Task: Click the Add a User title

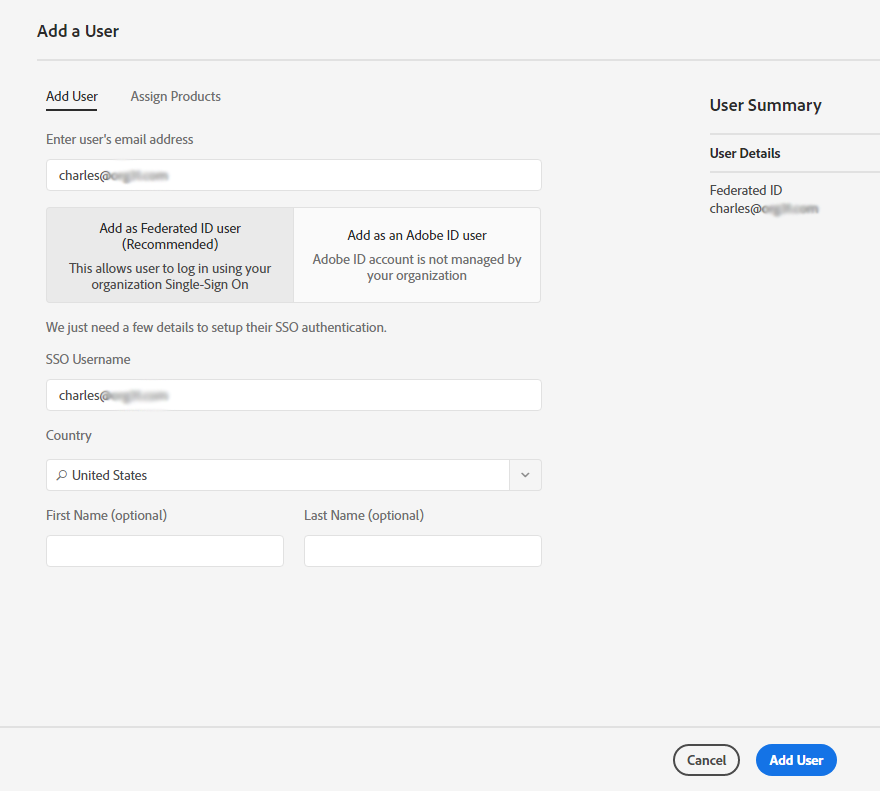Action: (78, 31)
